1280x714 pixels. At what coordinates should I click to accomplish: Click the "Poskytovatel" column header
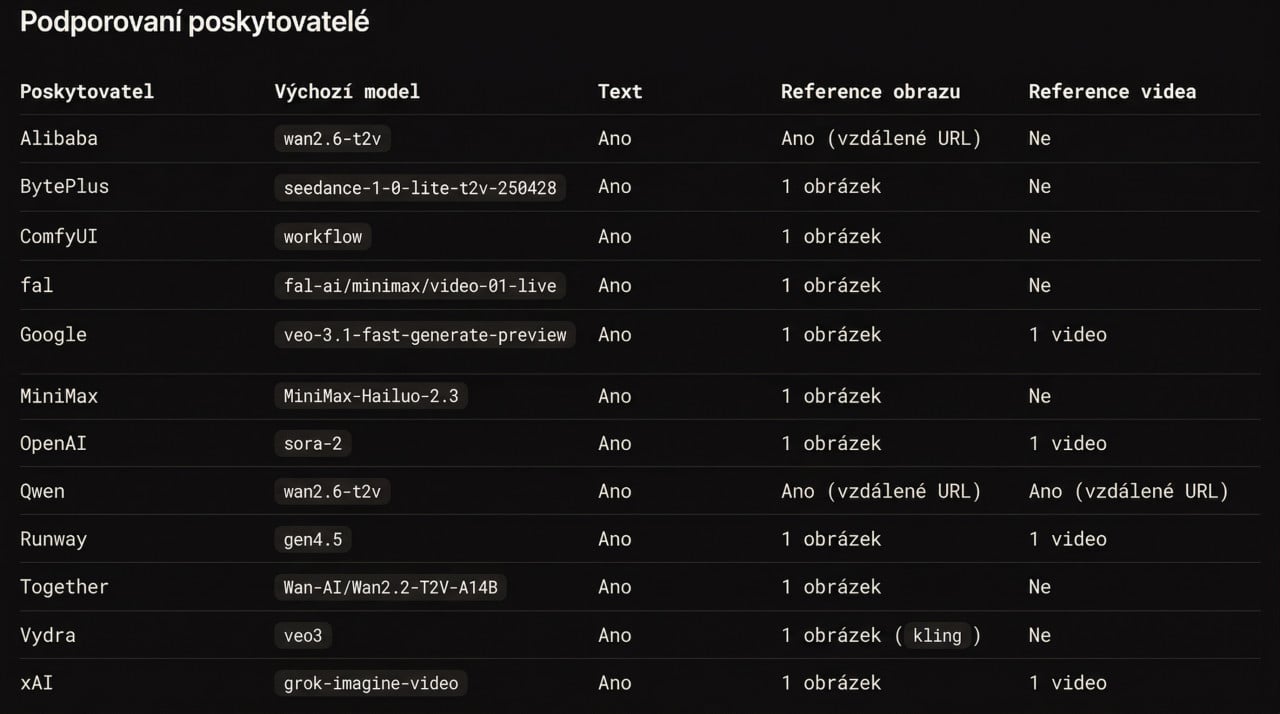[87, 91]
